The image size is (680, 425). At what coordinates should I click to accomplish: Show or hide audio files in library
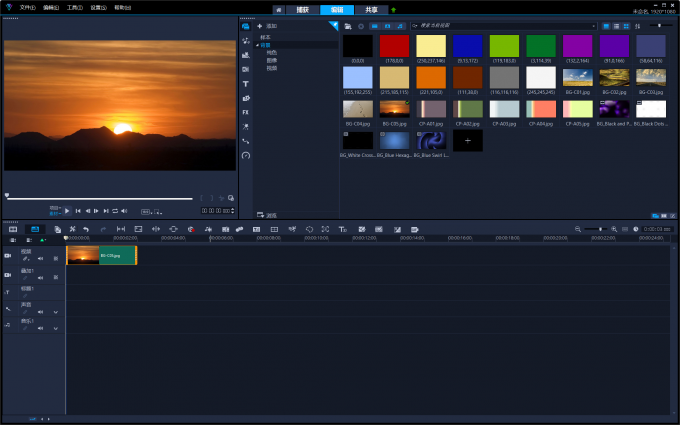coord(400,26)
